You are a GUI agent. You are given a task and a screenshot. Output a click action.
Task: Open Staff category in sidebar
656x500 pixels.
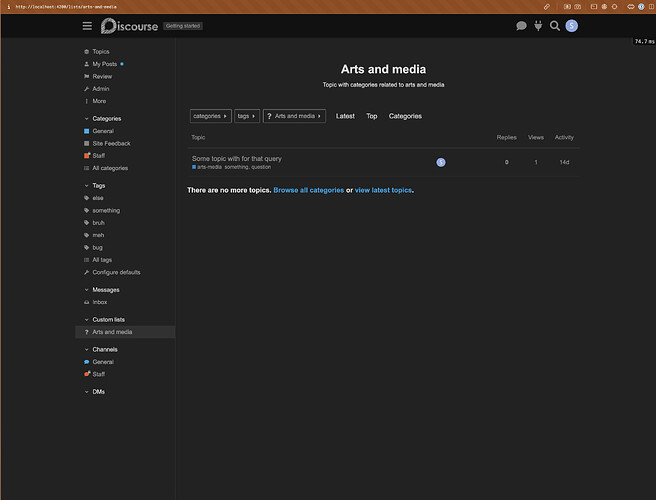pyautogui.click(x=98, y=156)
